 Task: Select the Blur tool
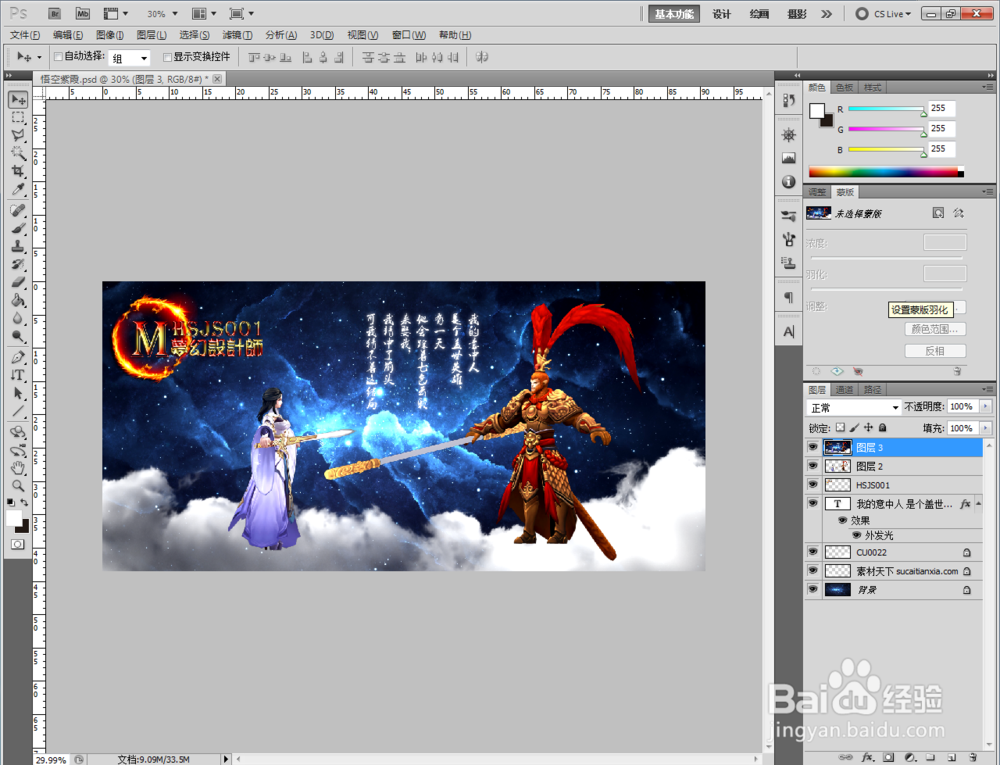point(18,317)
